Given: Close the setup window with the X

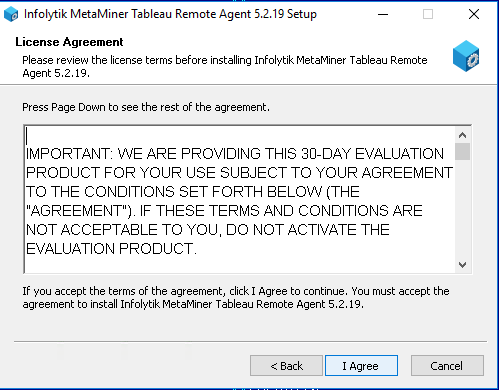Looking at the screenshot, I should pos(474,14).
